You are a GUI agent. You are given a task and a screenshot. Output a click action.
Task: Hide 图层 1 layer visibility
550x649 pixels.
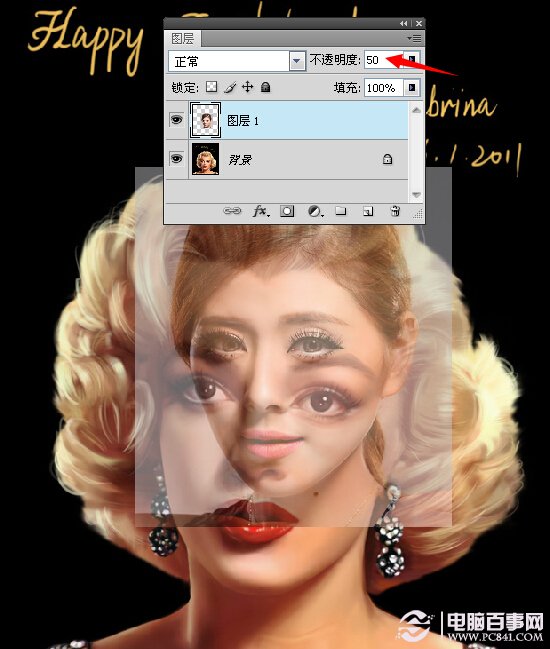pos(177,120)
